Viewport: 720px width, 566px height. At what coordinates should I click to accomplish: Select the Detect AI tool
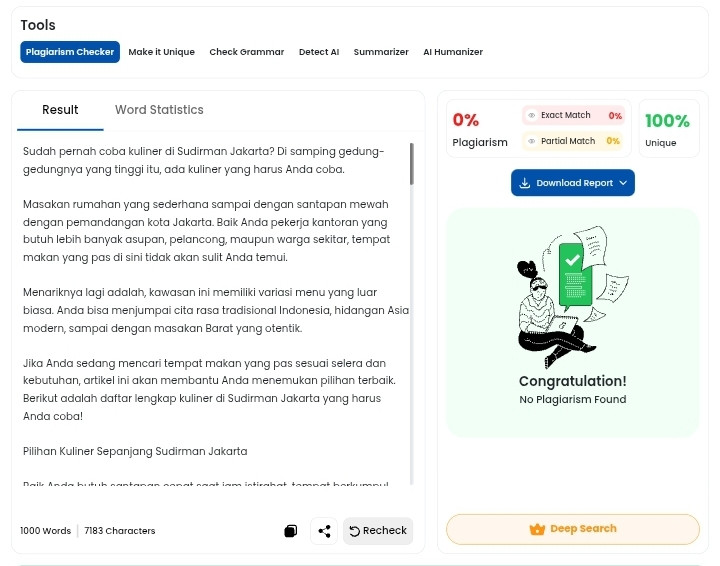(x=319, y=52)
